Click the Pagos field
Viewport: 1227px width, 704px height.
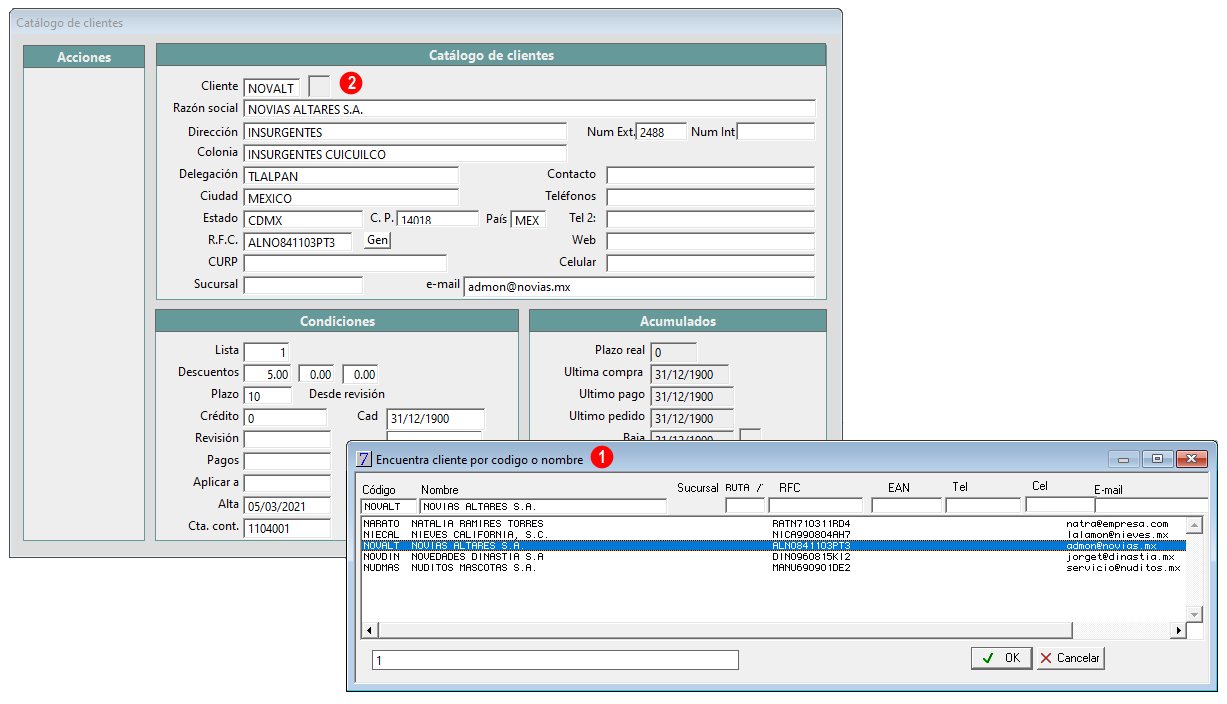(x=287, y=461)
